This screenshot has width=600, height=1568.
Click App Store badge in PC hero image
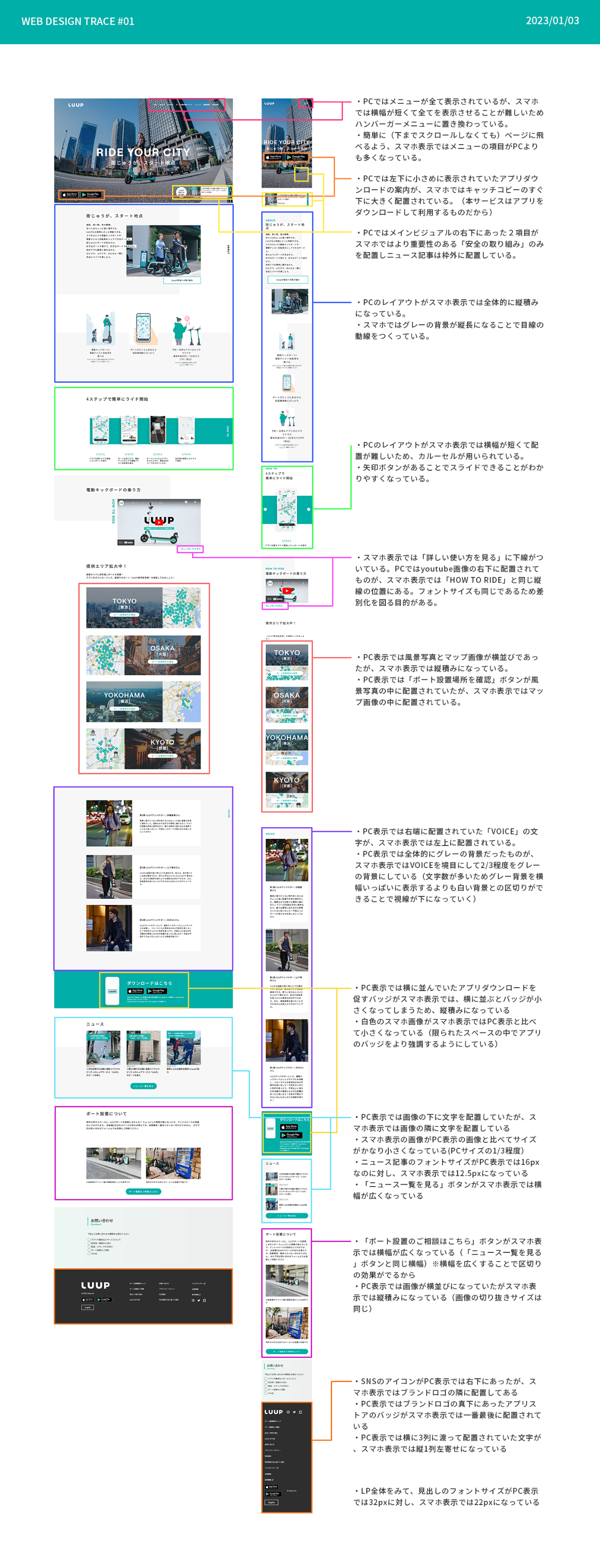pyautogui.click(x=71, y=194)
